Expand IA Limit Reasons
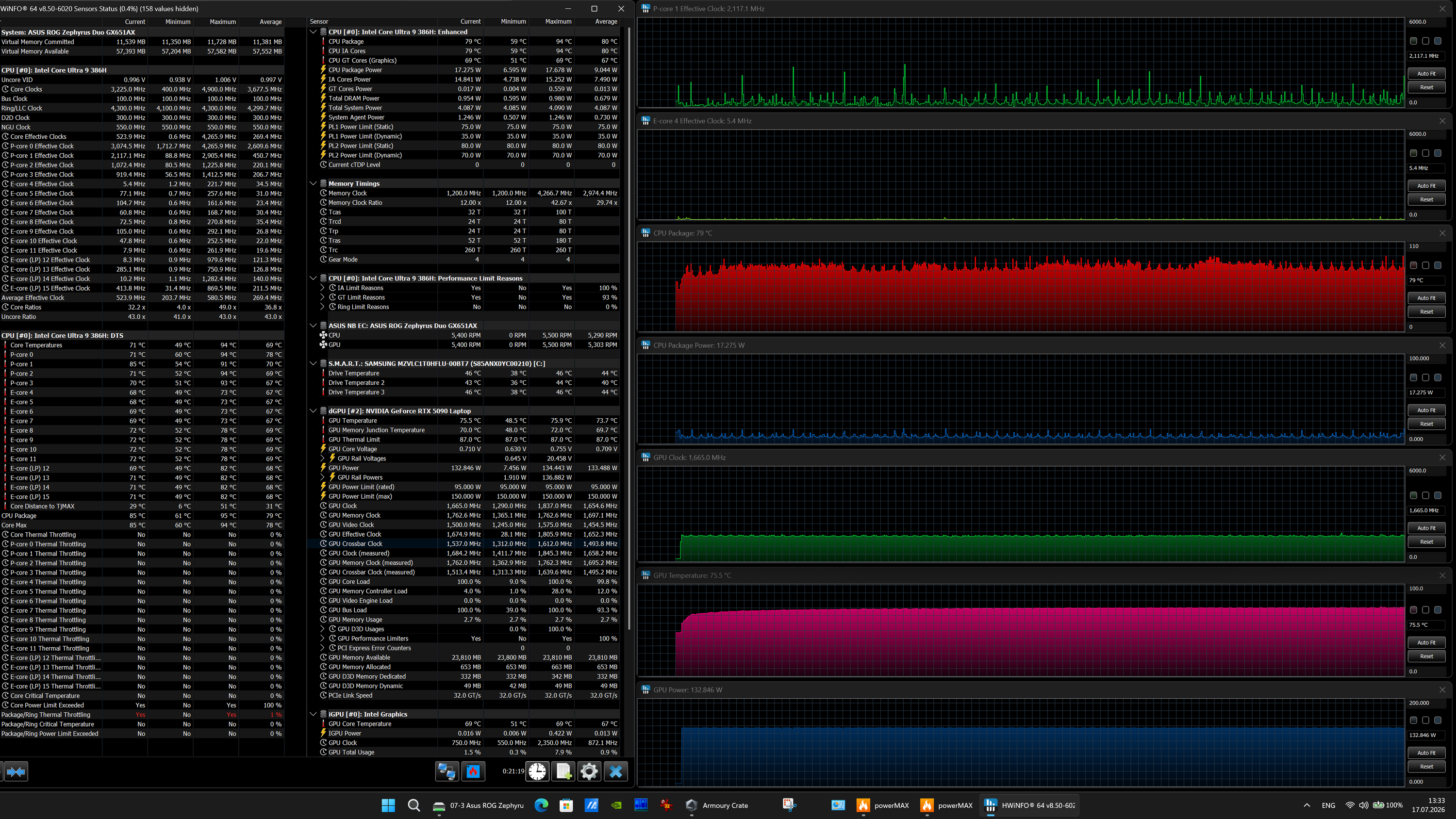Screen dimensions: 1456x819 [322, 288]
